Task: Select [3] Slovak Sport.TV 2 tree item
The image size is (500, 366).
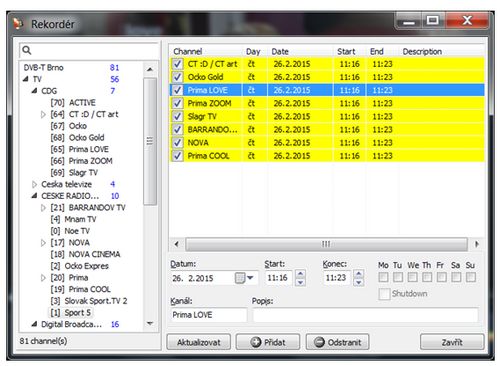Action: 89,301
